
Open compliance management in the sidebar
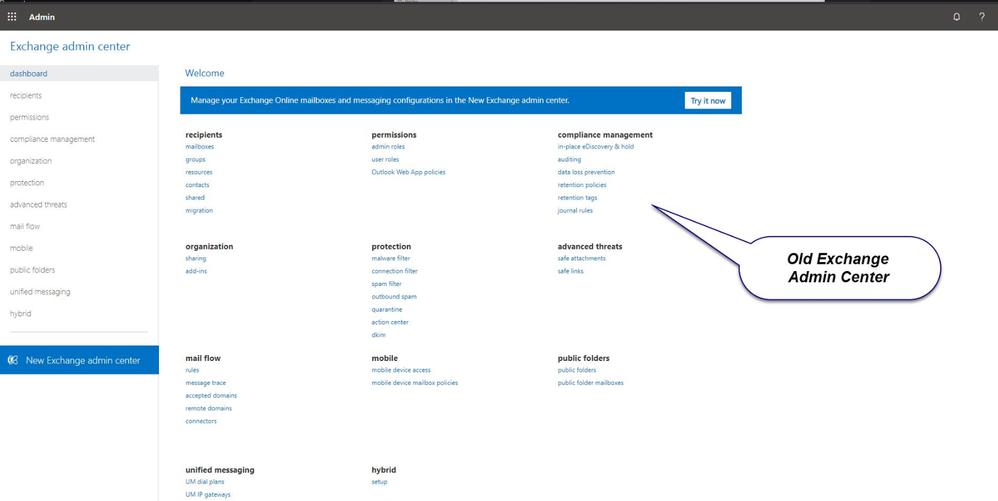(x=52, y=139)
